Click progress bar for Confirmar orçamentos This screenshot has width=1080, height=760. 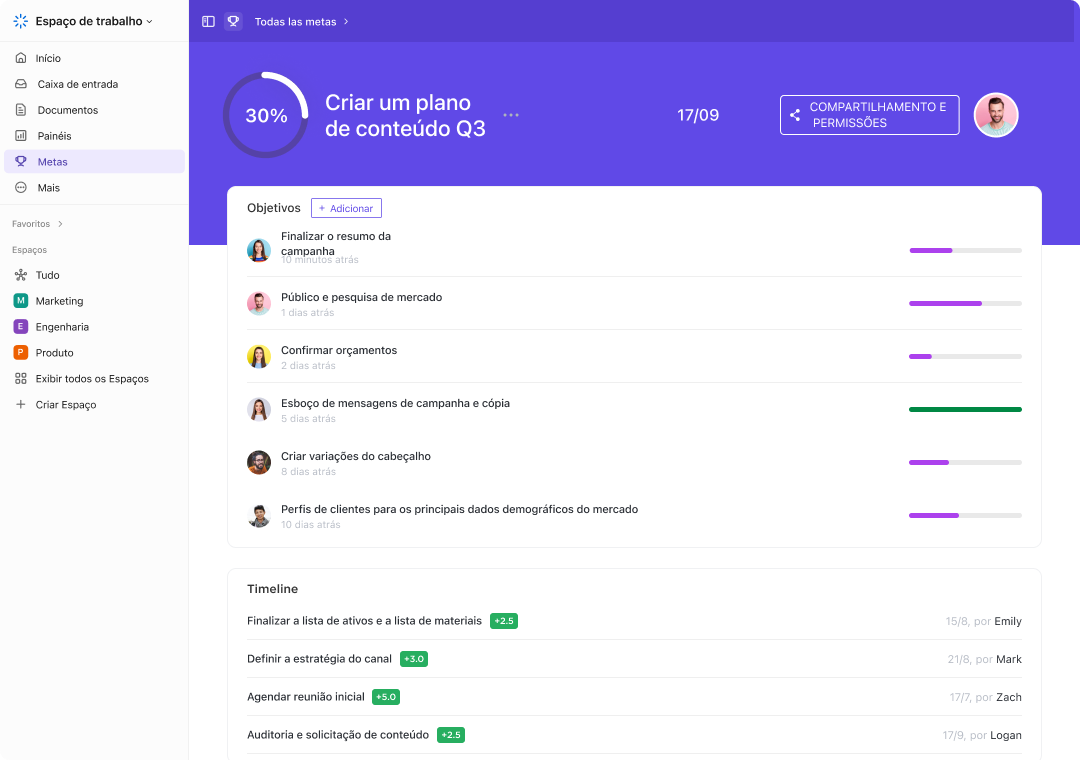coord(966,356)
